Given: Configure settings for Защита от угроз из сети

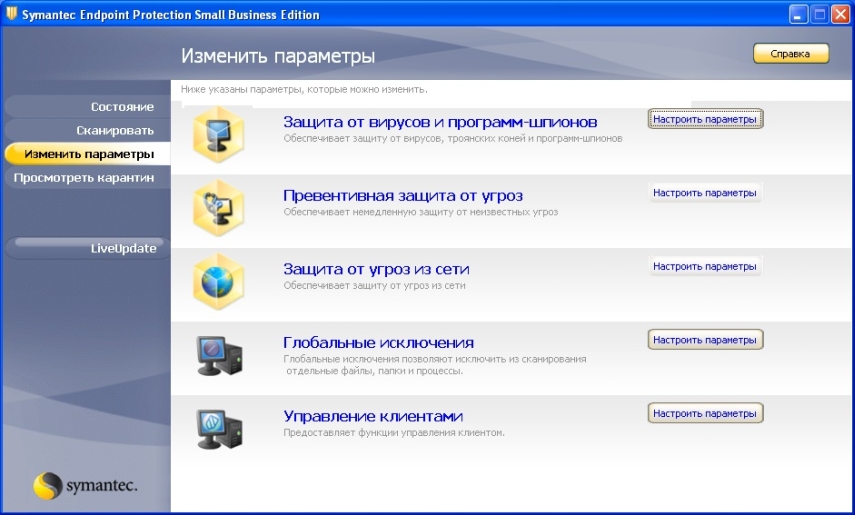Looking at the screenshot, I should [705, 266].
